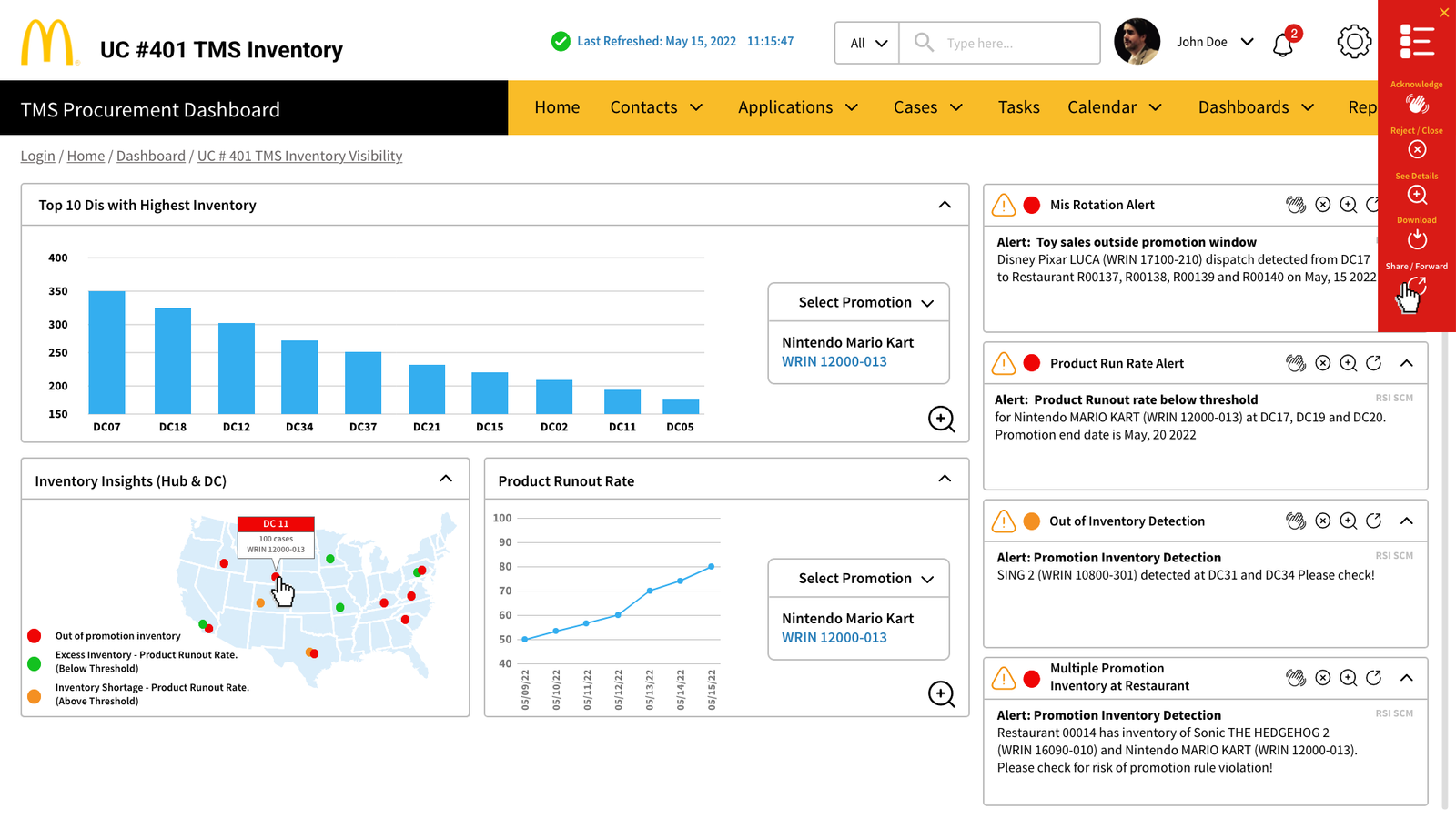The width and height of the screenshot is (1456, 819).
Task: Open the notification bell icon
Action: 1284,43
